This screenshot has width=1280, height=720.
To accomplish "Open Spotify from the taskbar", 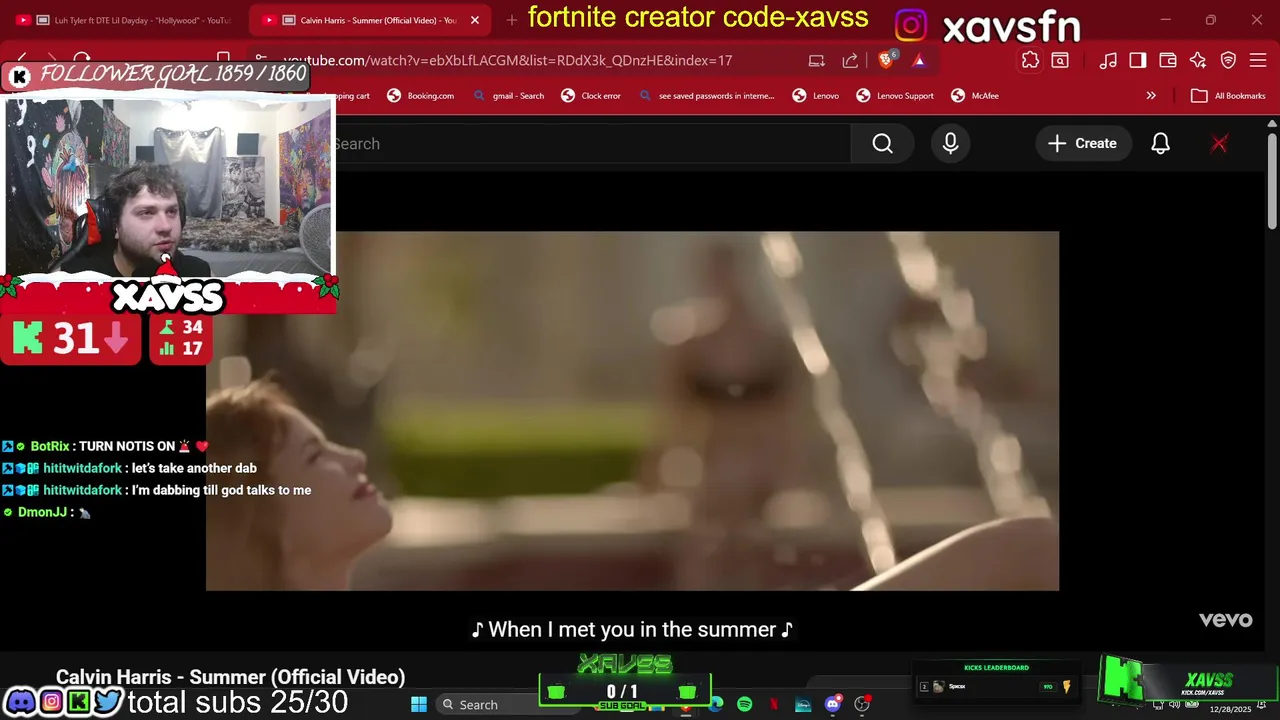I will 744,704.
